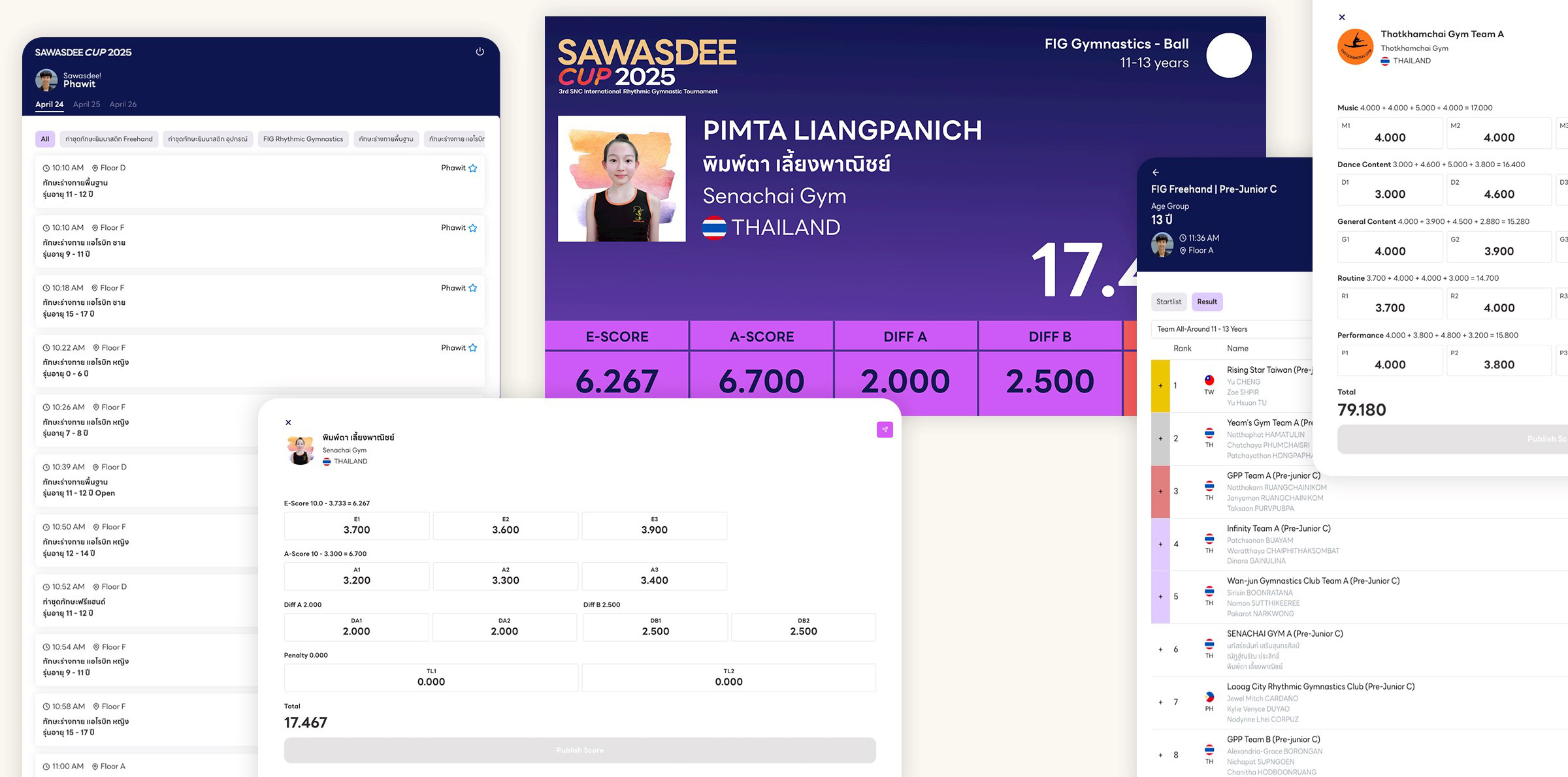Screen dimensions: 1568x777
Task: Select the Result tab
Action: pos(1207,302)
